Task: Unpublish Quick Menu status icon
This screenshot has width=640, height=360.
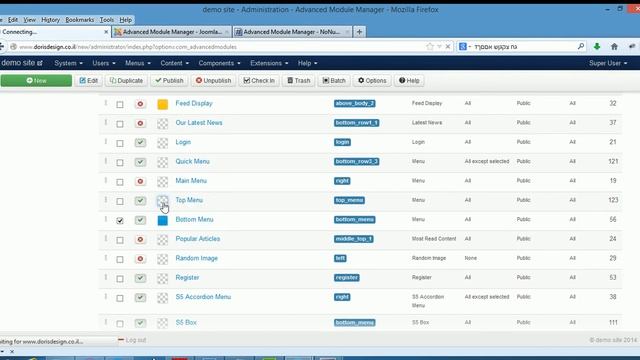Action: [x=140, y=162]
